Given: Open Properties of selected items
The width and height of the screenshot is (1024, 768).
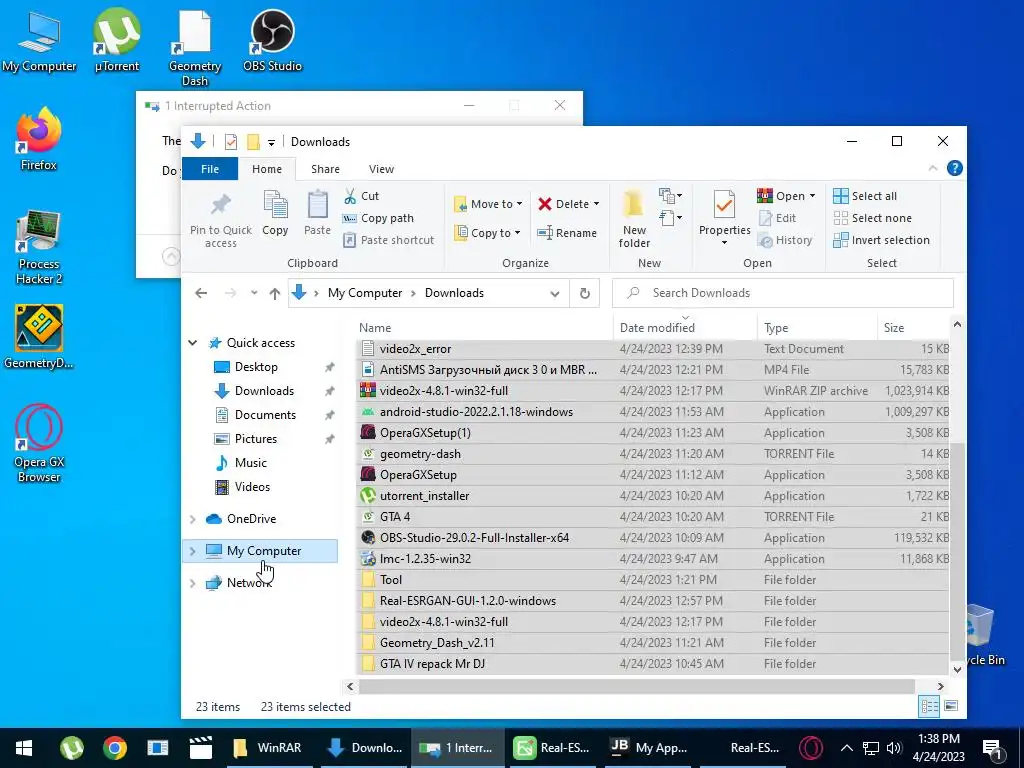Looking at the screenshot, I should 724,217.
